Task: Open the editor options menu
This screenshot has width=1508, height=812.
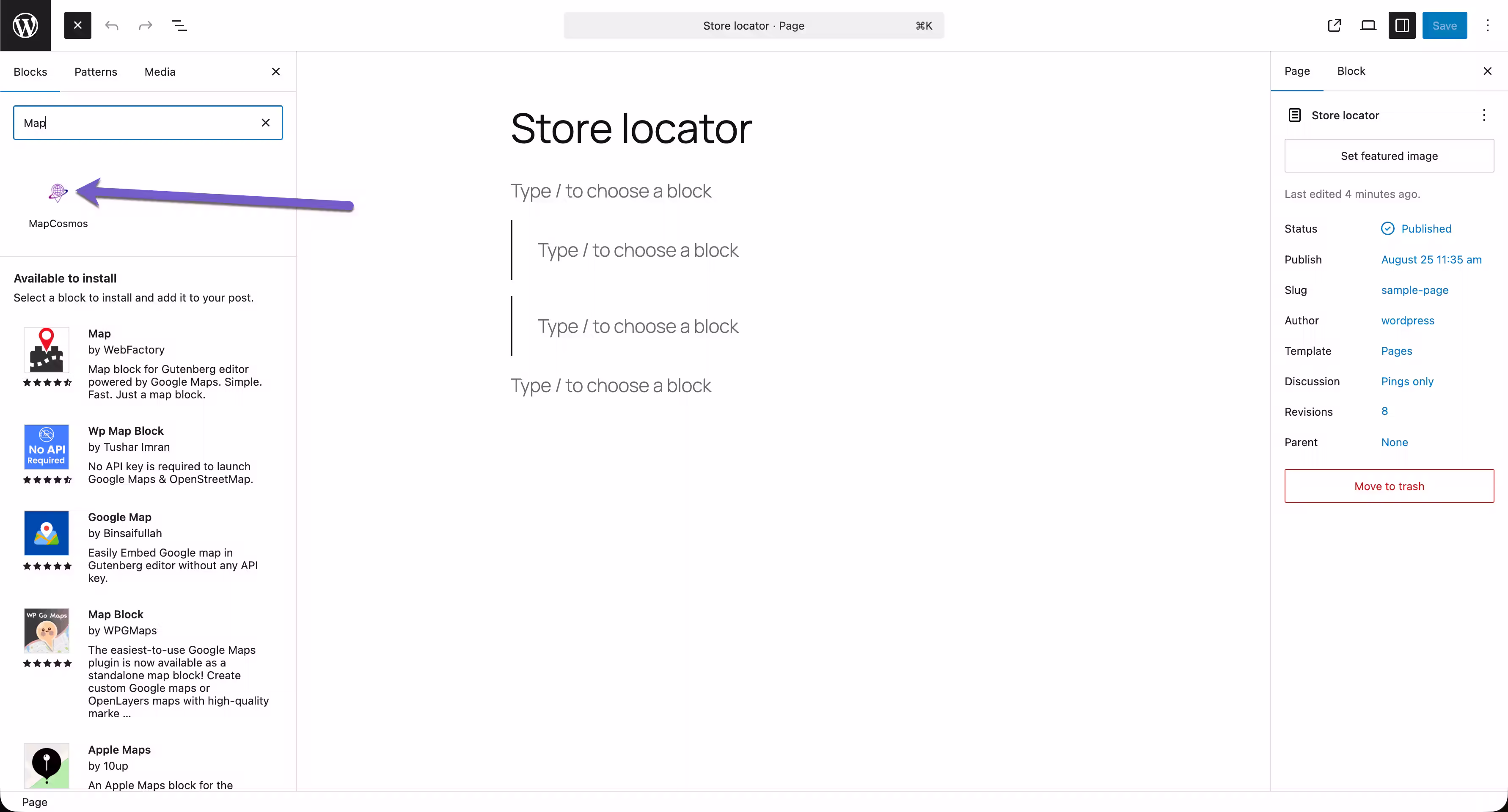Action: [1488, 25]
